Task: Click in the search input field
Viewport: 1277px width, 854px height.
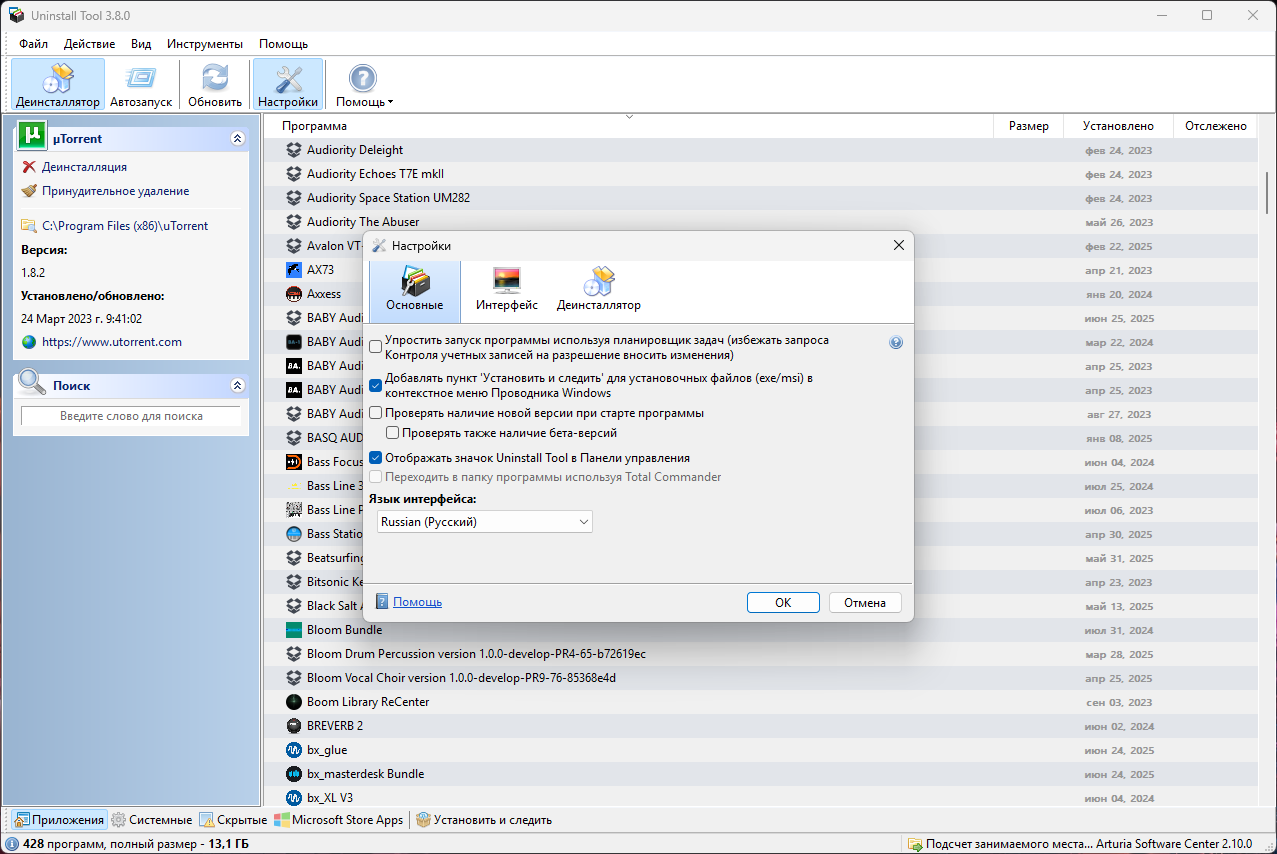Action: tap(131, 416)
